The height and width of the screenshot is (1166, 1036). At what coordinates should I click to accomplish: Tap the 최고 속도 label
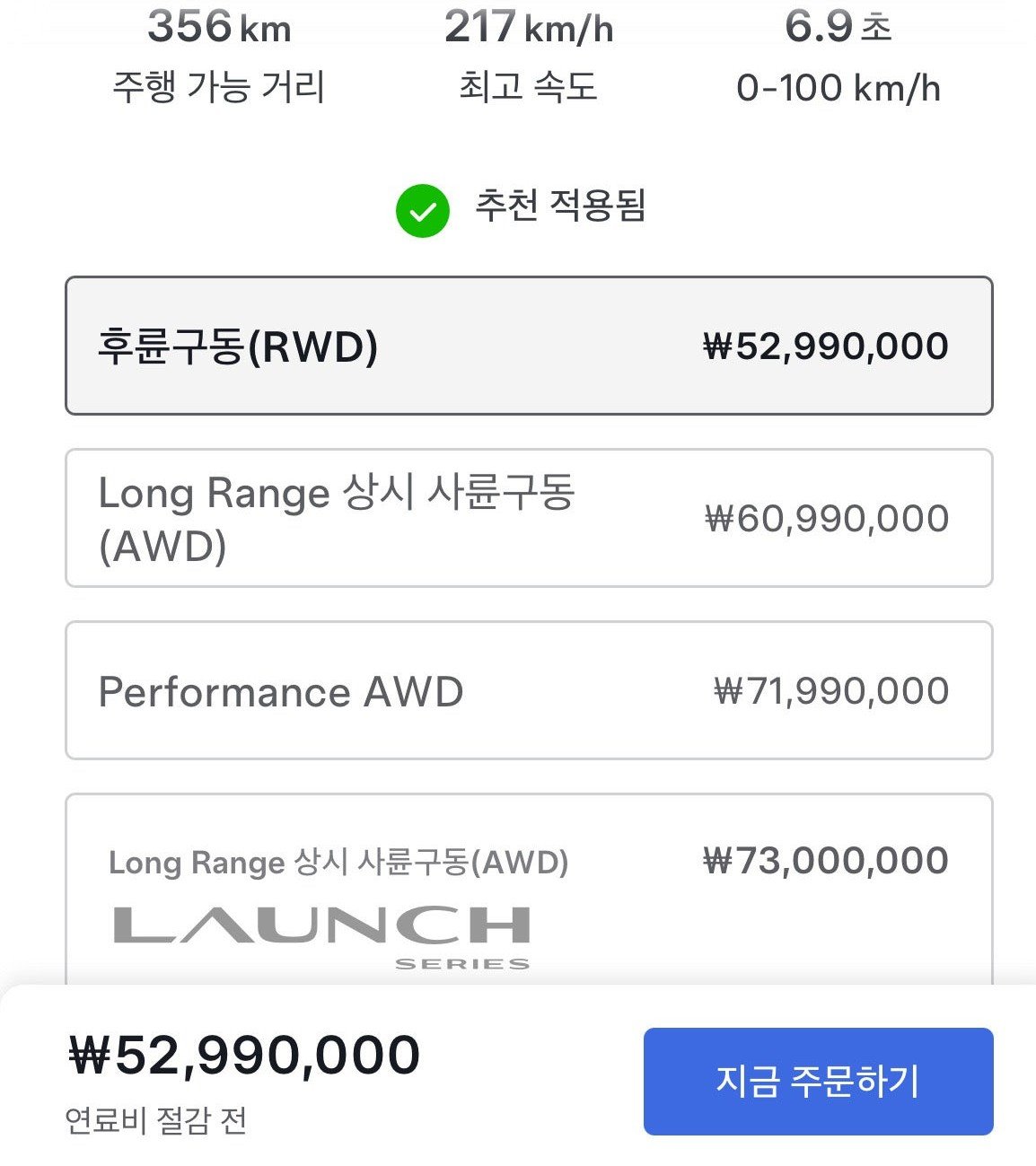(528, 87)
